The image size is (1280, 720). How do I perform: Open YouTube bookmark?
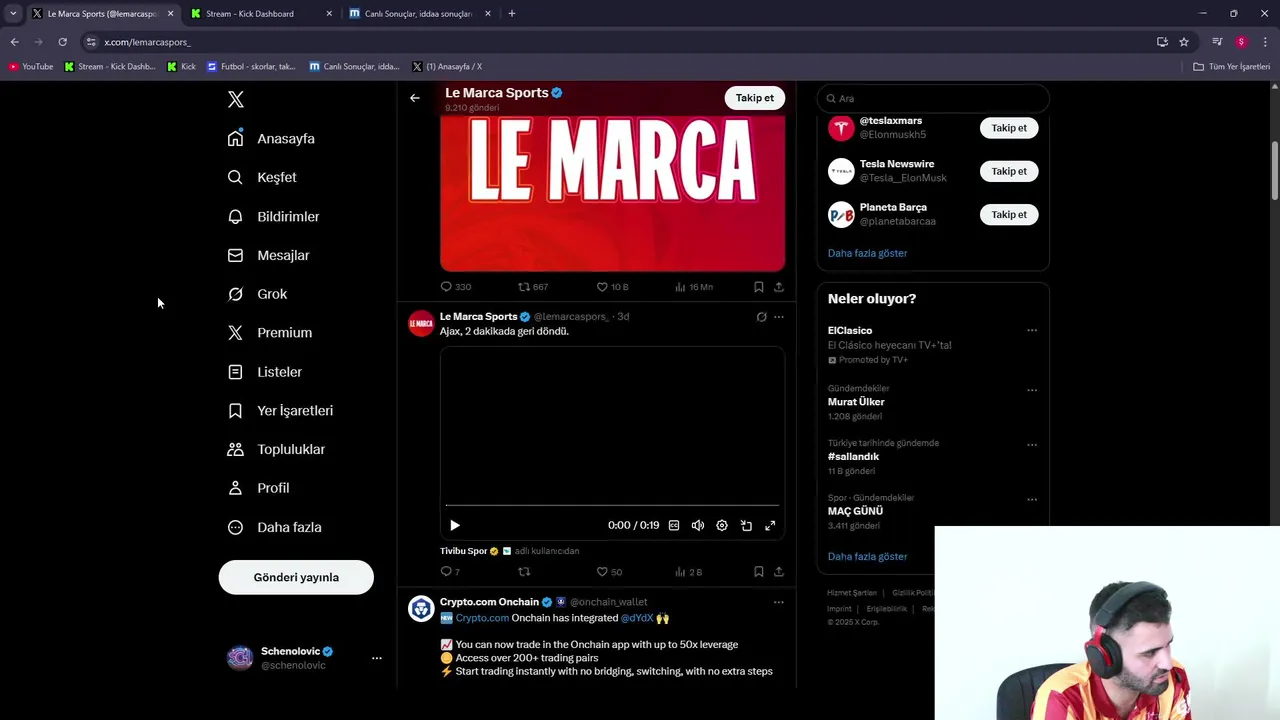(x=31, y=66)
